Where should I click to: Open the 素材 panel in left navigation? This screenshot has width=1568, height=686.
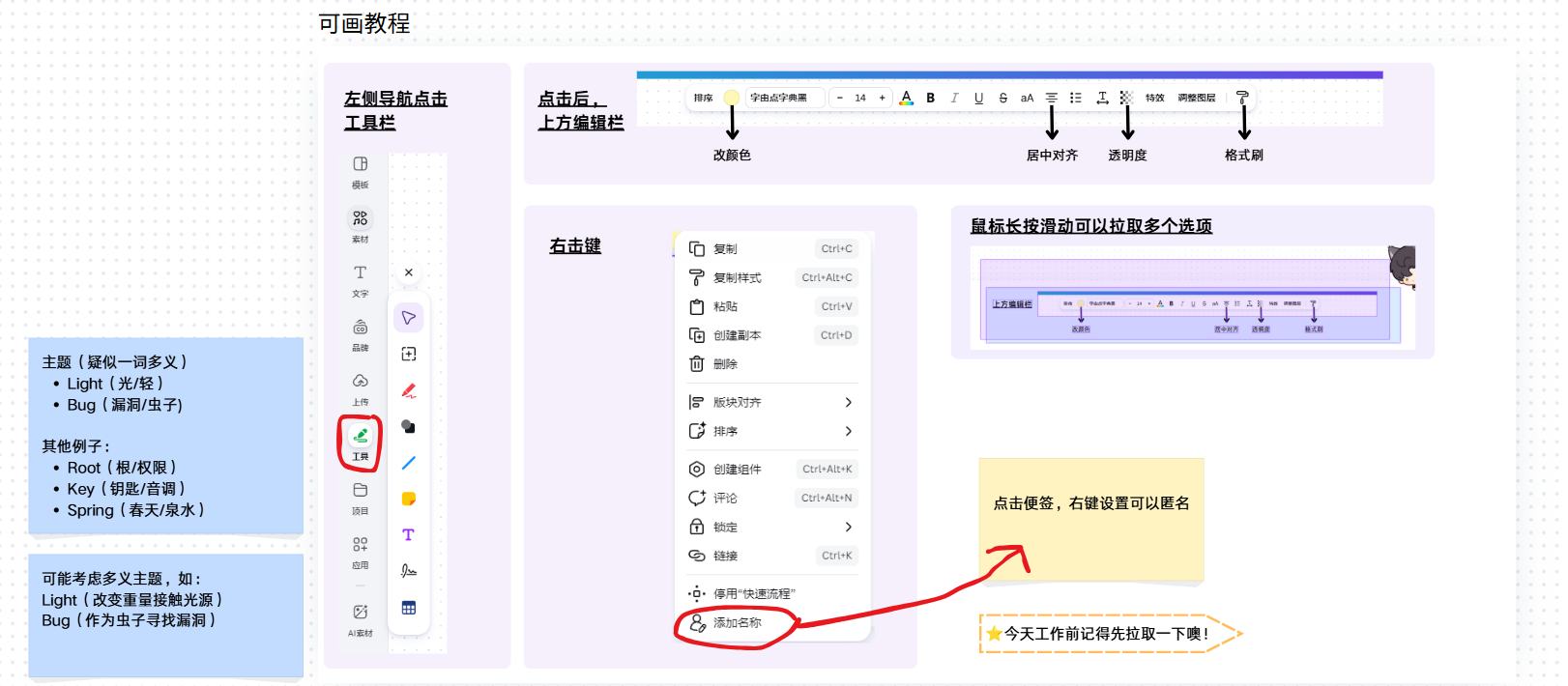(360, 225)
